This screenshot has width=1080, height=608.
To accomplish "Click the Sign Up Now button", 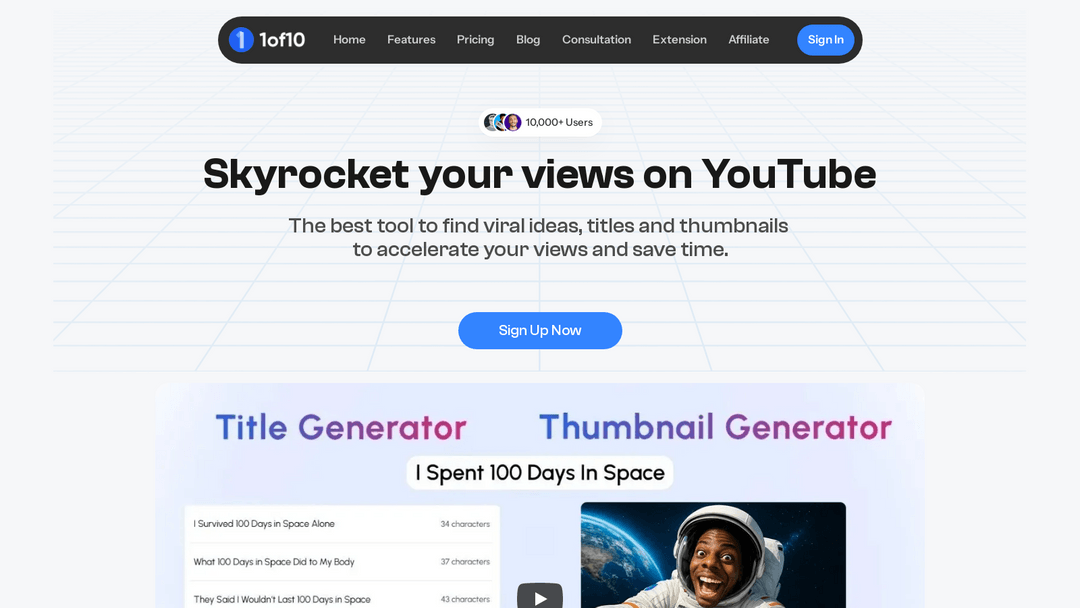I will tap(540, 331).
